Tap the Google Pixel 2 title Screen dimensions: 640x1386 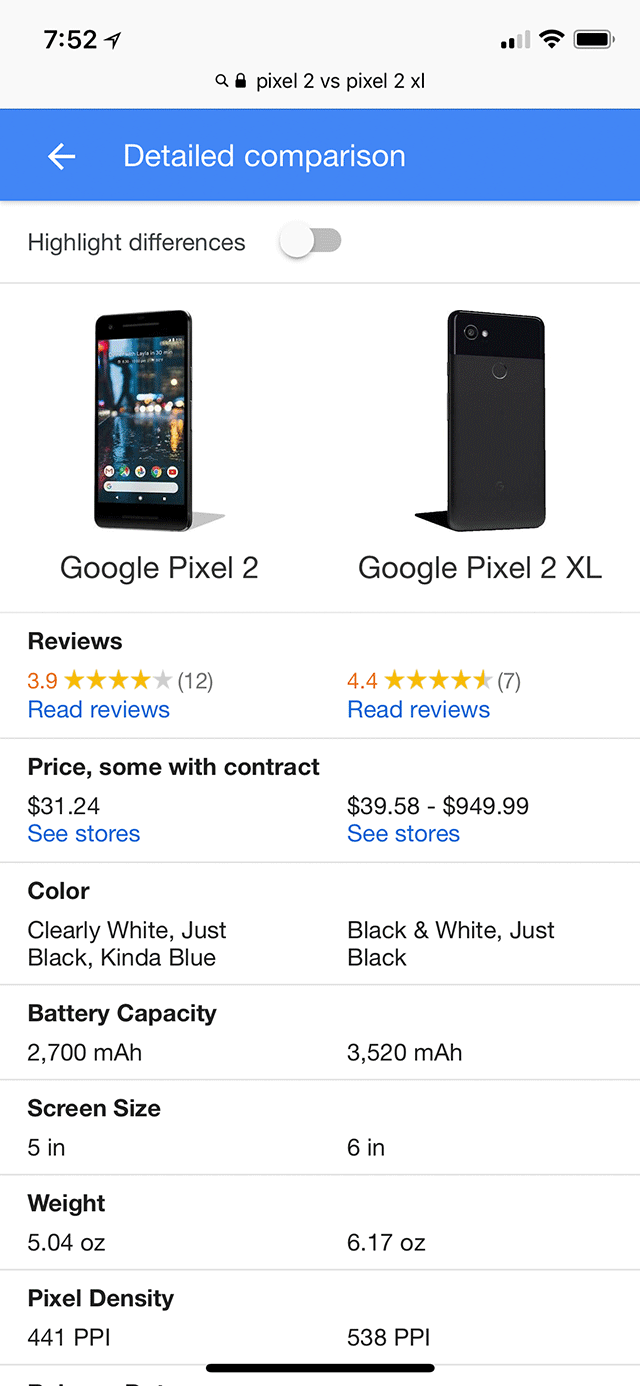159,568
